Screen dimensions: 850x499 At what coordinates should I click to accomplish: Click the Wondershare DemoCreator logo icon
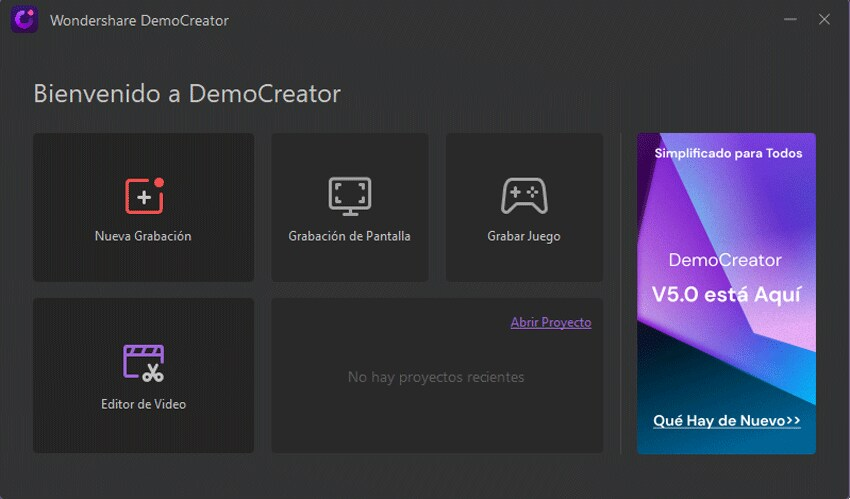(25, 19)
